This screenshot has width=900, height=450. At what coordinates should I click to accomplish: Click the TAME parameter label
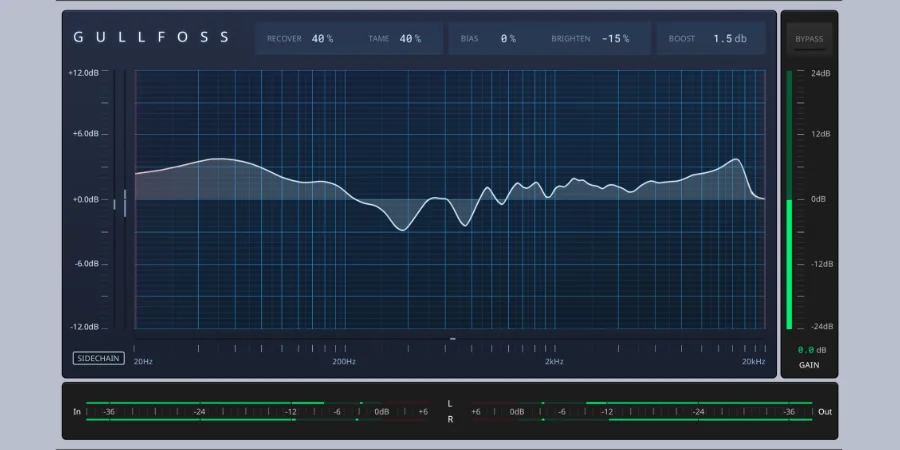coord(379,38)
